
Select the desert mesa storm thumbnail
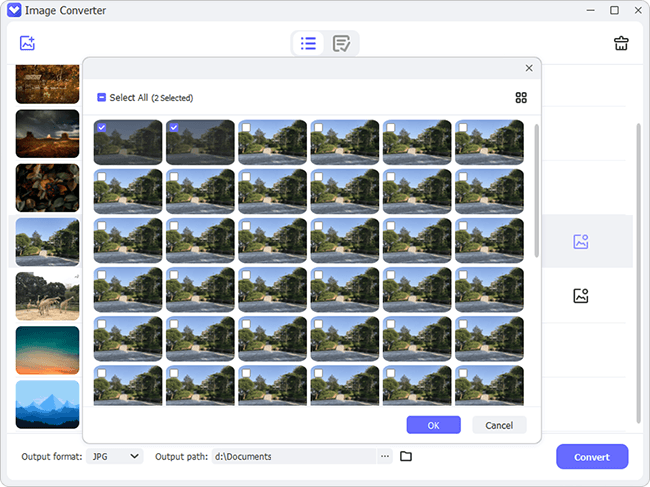[x=47, y=134]
